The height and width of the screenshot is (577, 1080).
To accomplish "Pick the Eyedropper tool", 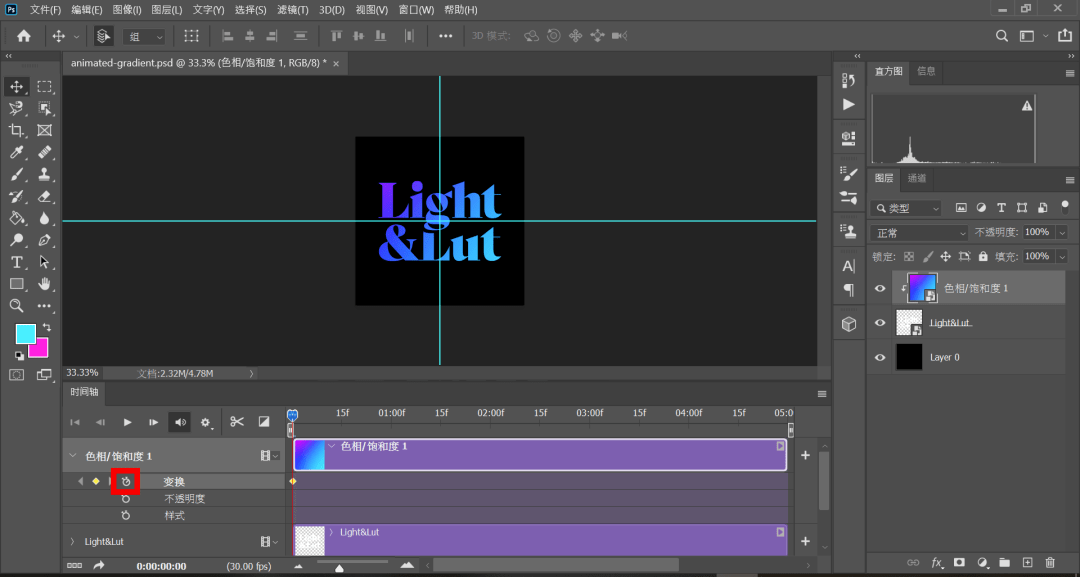I will point(17,152).
